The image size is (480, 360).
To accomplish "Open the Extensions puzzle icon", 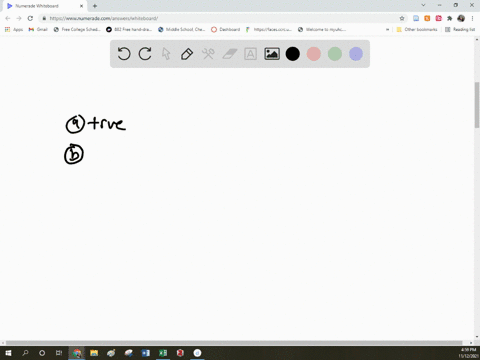I will click(x=450, y=18).
